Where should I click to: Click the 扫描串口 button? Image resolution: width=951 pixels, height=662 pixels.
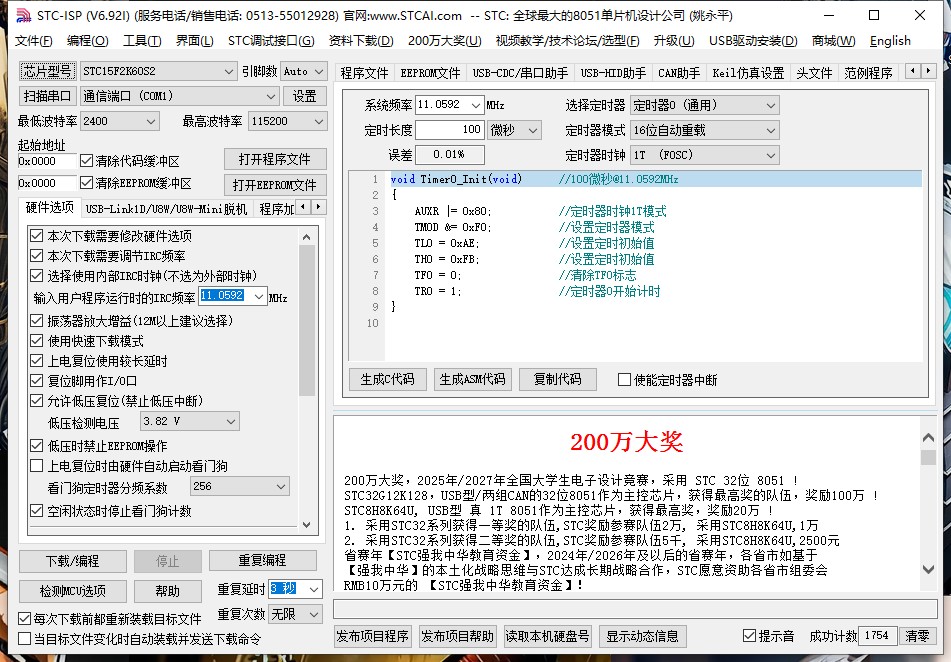(x=47, y=96)
